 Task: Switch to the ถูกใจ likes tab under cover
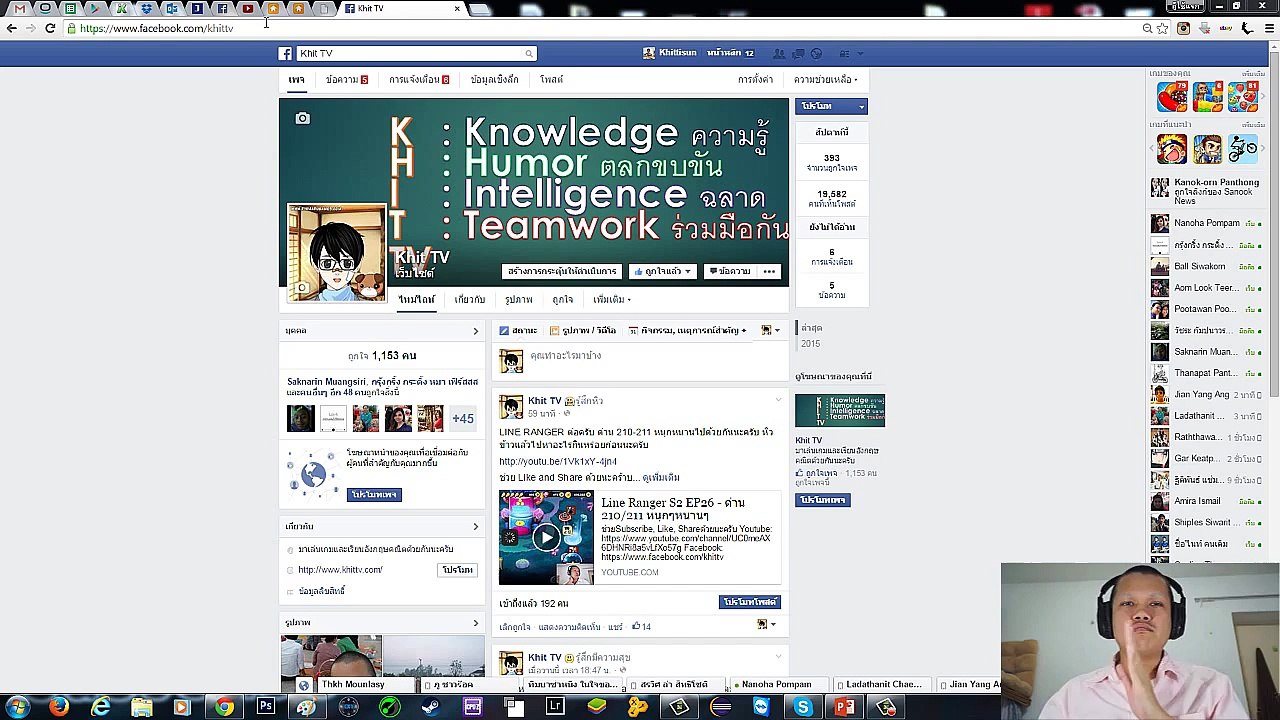562,299
